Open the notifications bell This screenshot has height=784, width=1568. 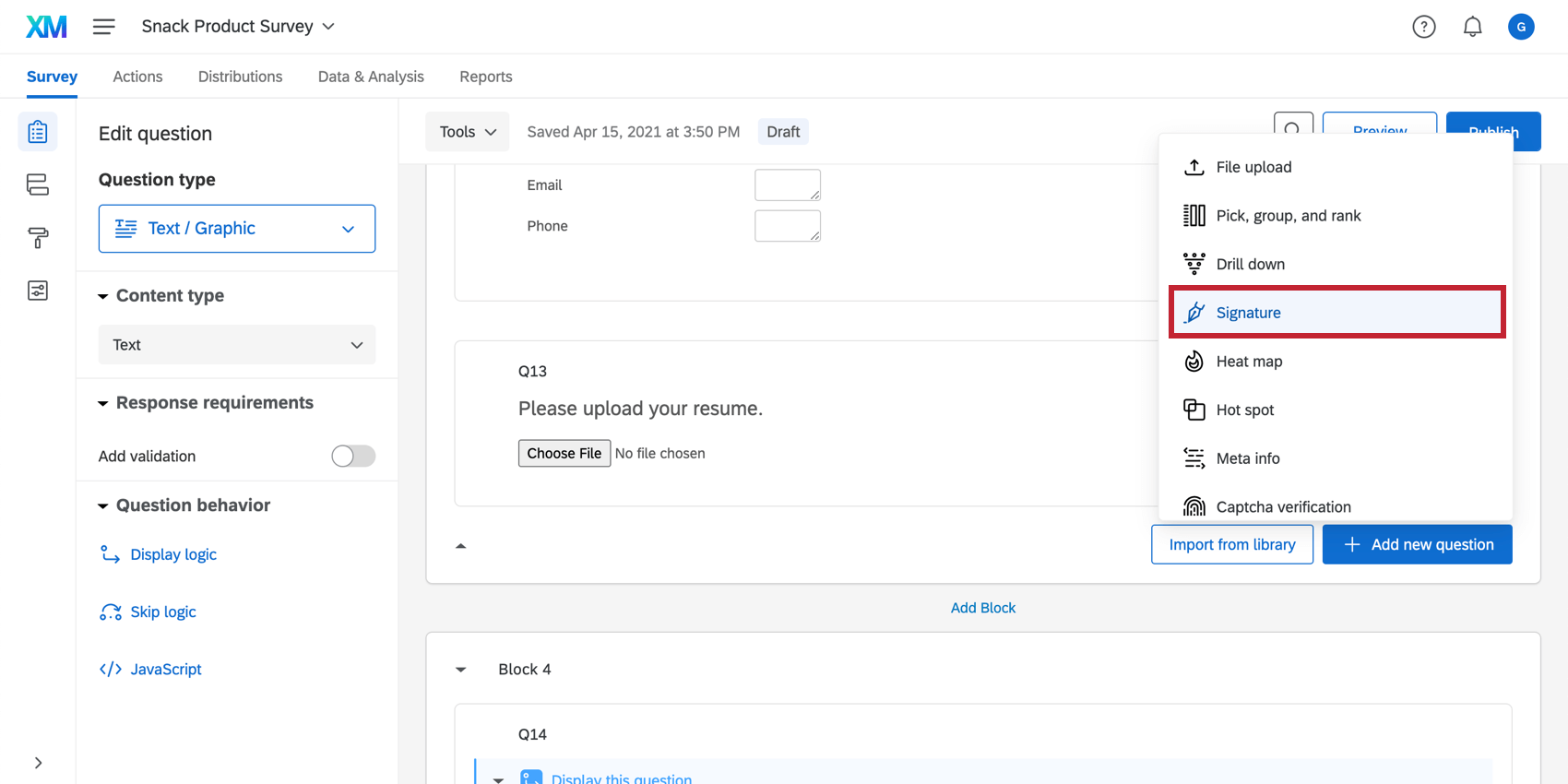tap(1472, 27)
